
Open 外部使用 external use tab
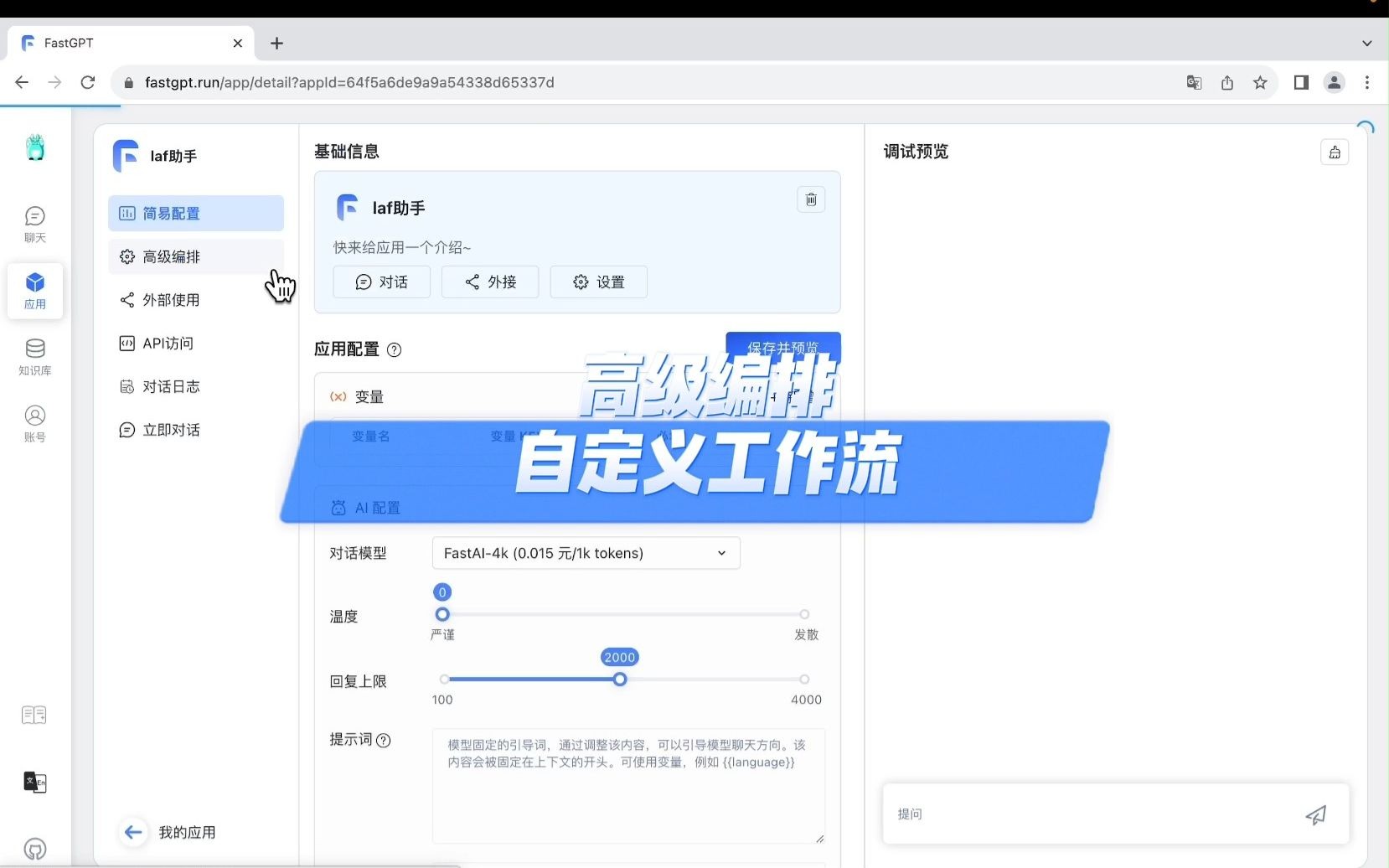(196, 300)
